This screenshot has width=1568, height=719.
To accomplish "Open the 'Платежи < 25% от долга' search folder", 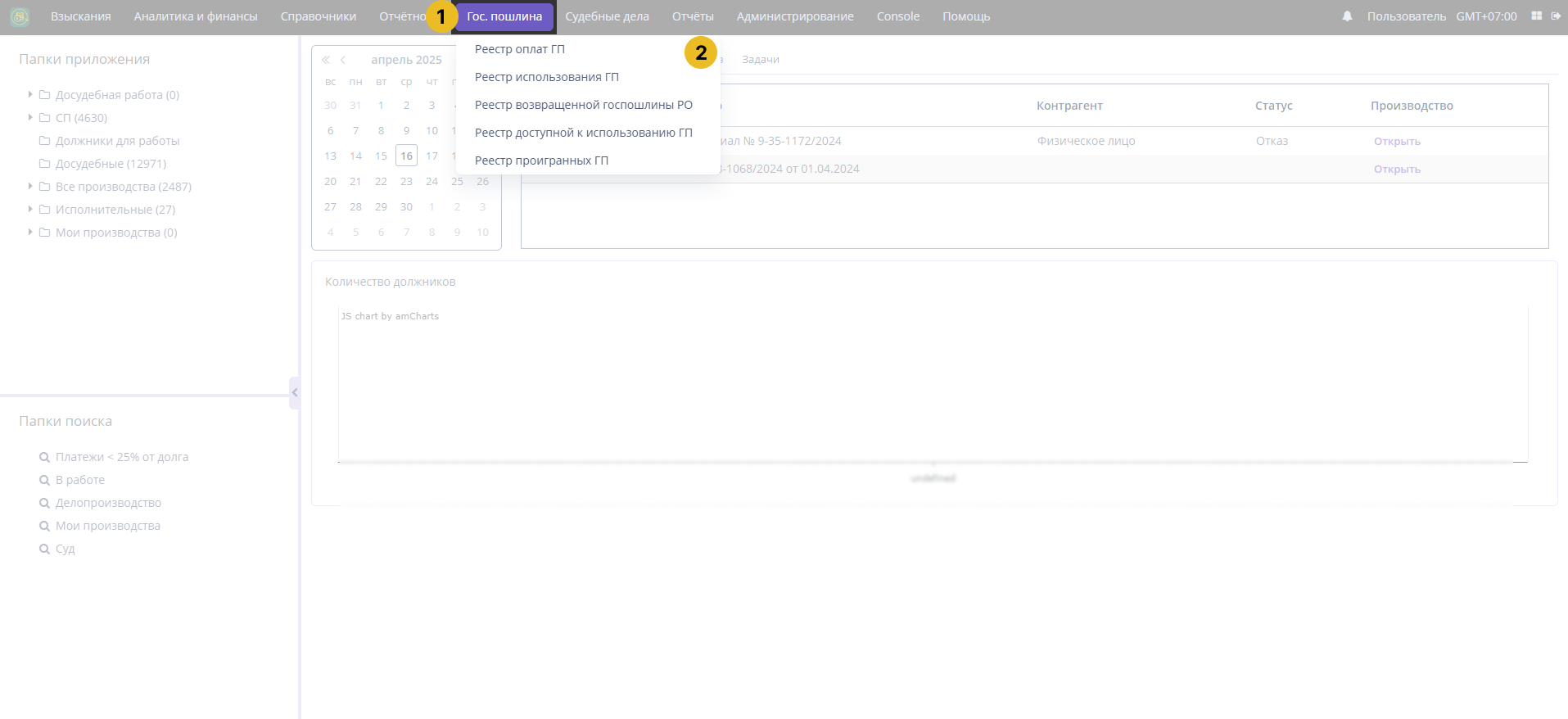I will [121, 457].
